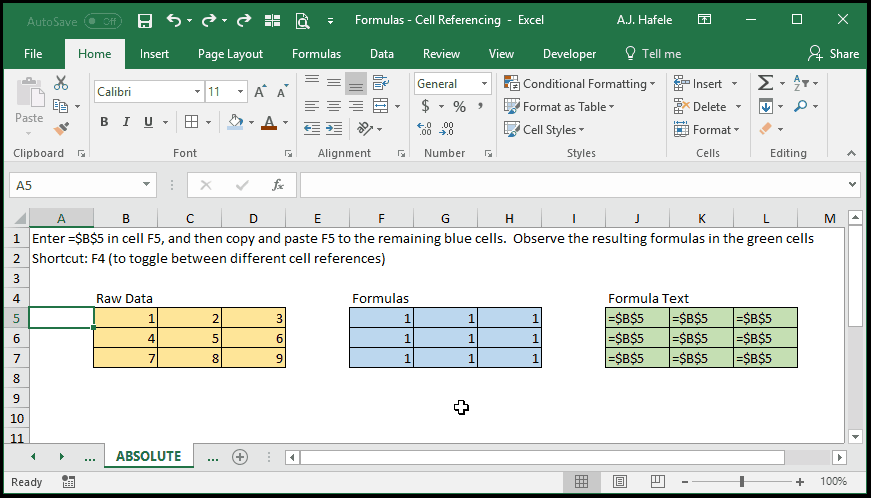Open the General number format dropdown
The height and width of the screenshot is (498, 871).
pyautogui.click(x=484, y=84)
